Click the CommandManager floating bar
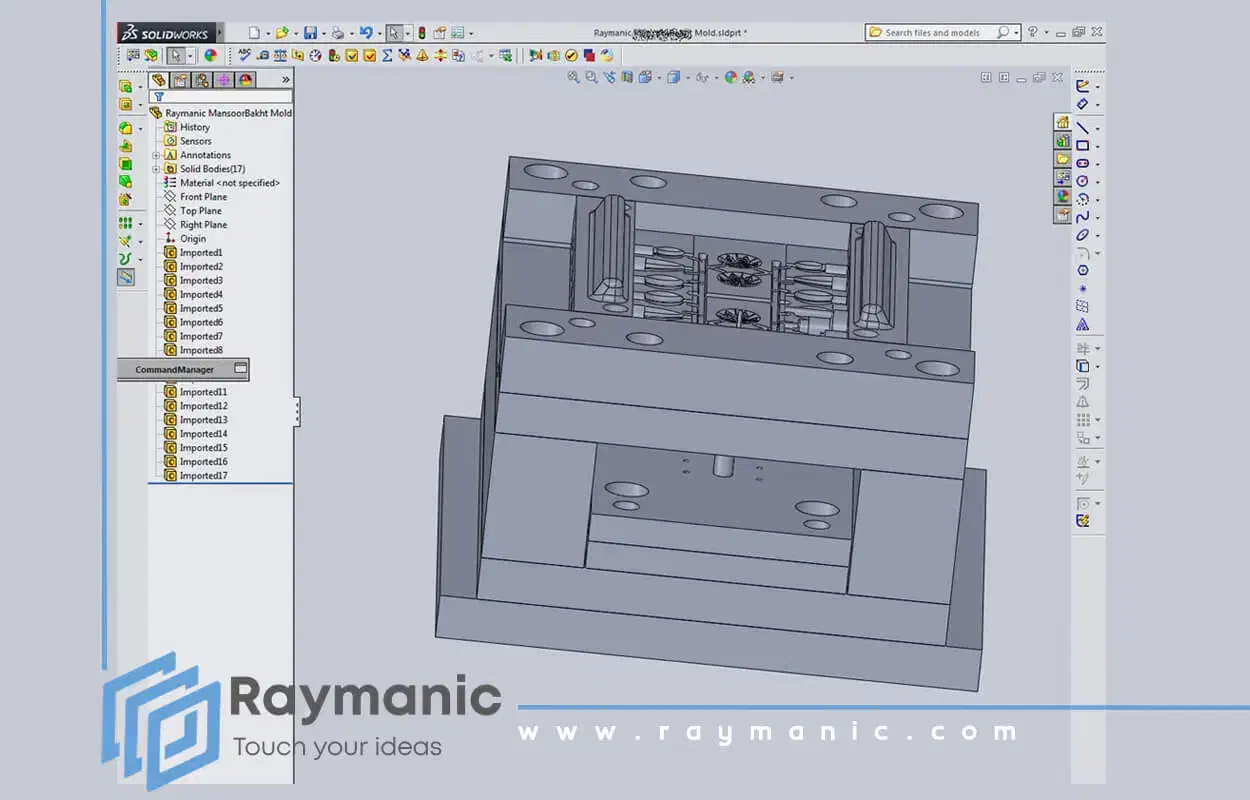 [x=175, y=370]
